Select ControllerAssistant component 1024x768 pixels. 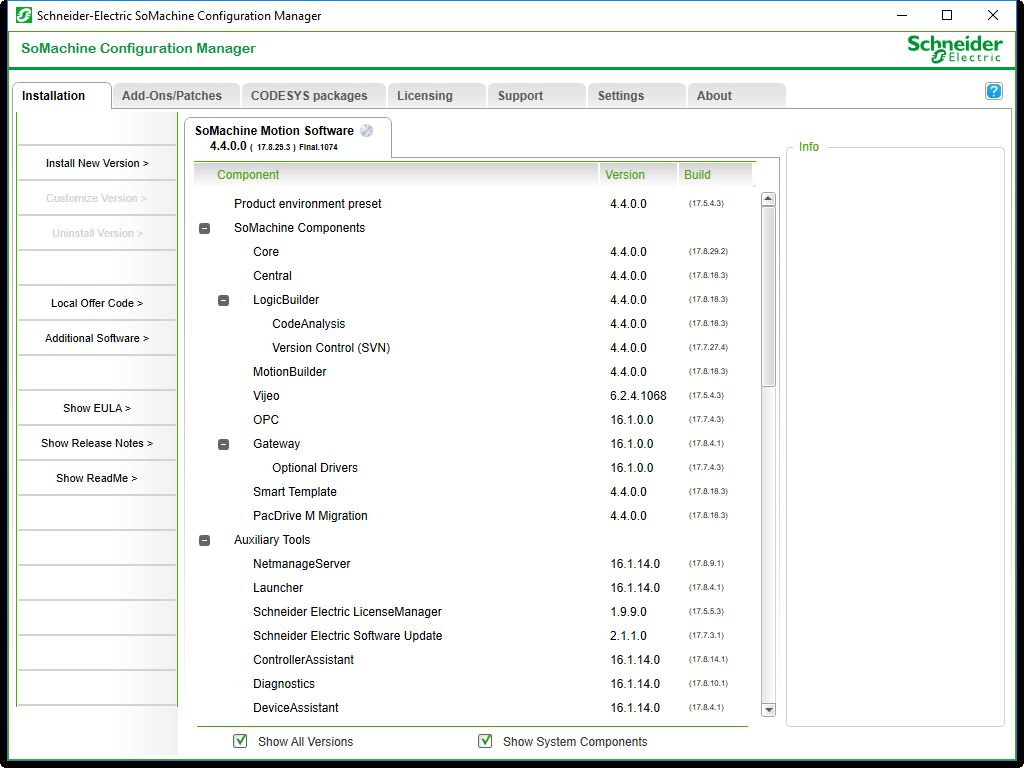pyautogui.click(x=475, y=660)
